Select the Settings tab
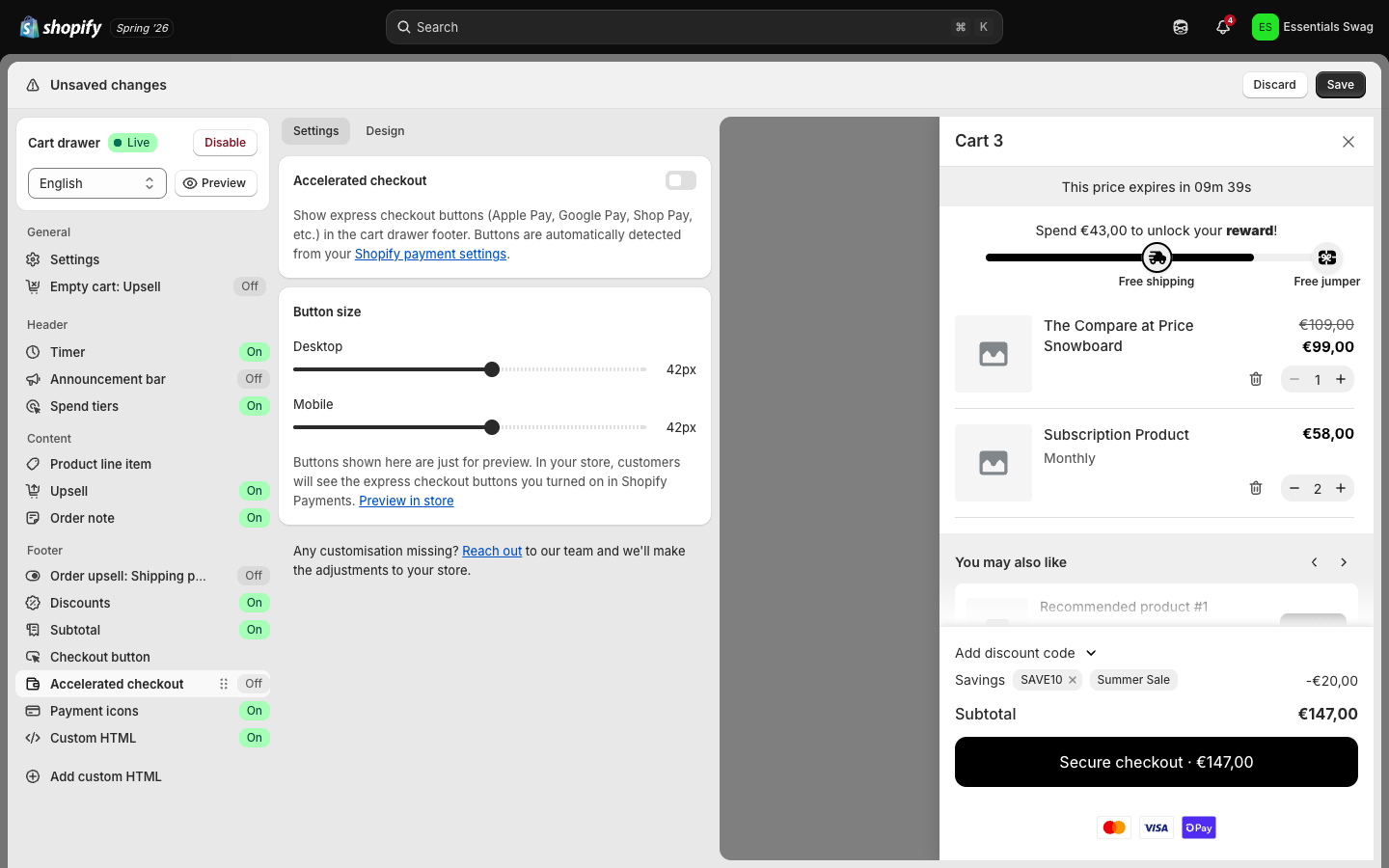1389x868 pixels. [316, 131]
